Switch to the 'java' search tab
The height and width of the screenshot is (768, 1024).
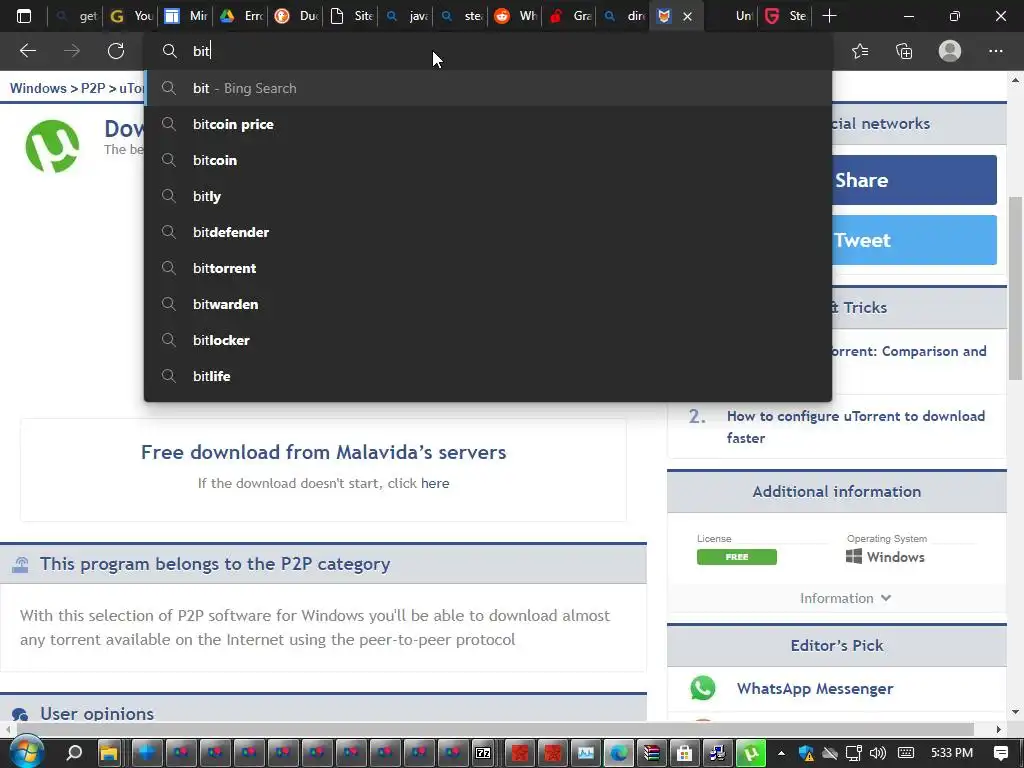(x=406, y=16)
